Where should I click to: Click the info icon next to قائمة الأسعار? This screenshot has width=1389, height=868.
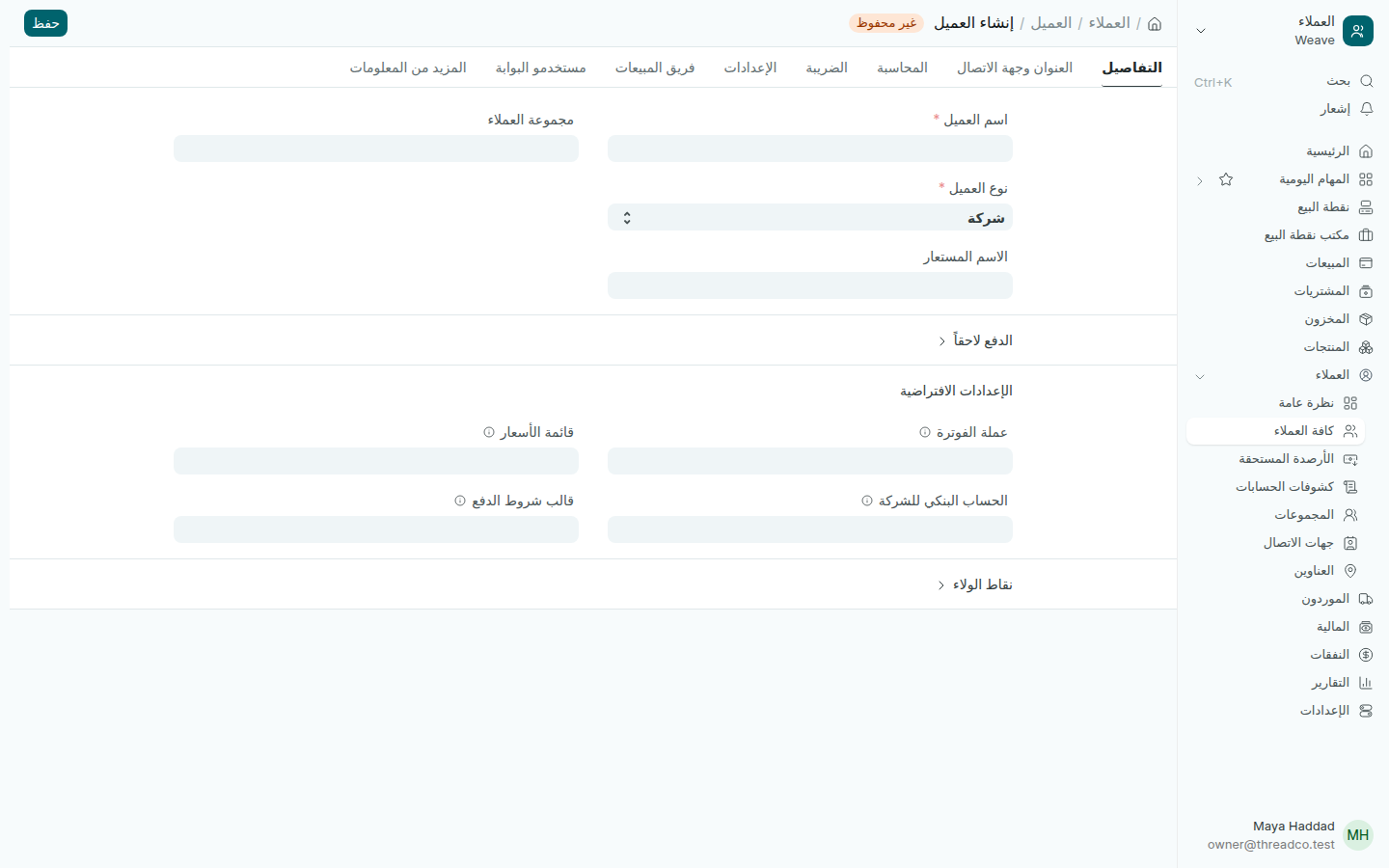pos(489,433)
